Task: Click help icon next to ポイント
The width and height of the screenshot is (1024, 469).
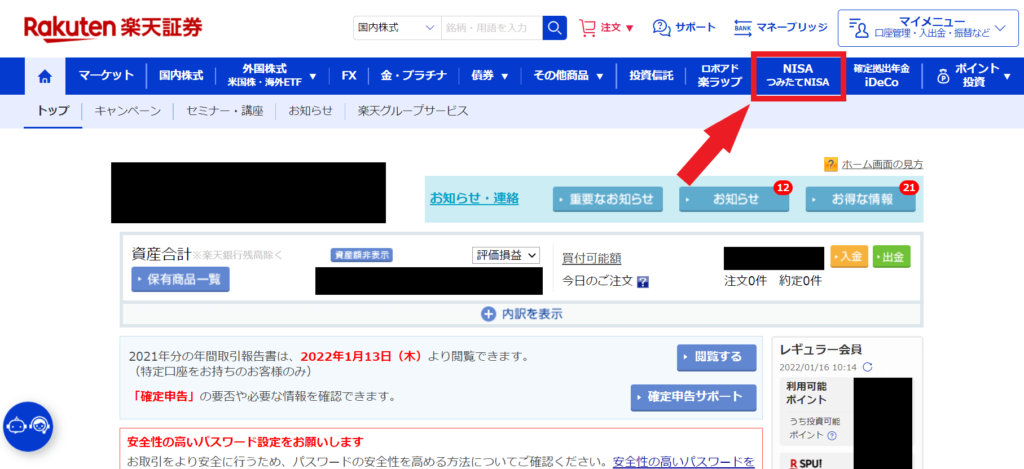Action: [832, 435]
